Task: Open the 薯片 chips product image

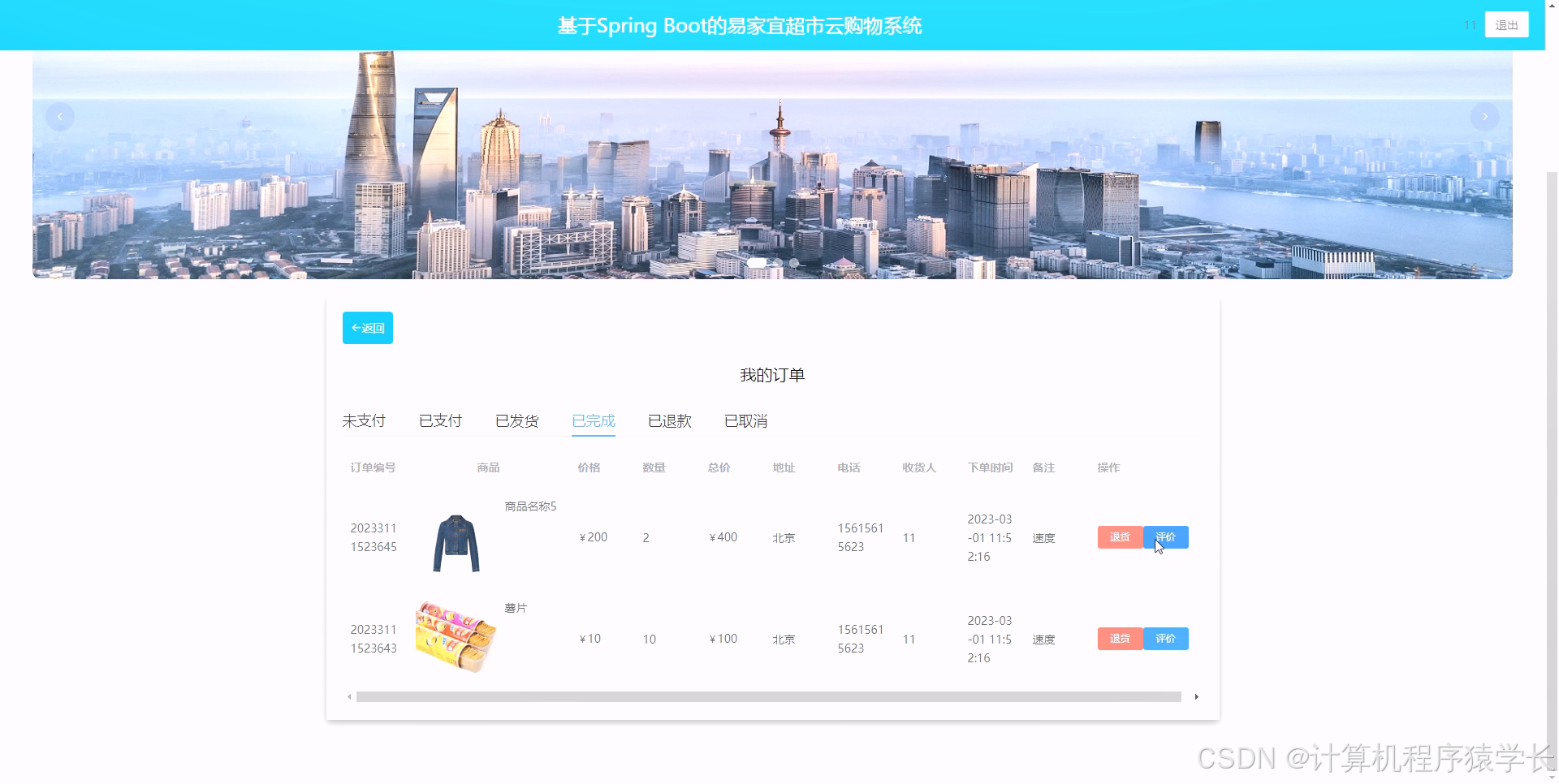Action: (x=456, y=638)
